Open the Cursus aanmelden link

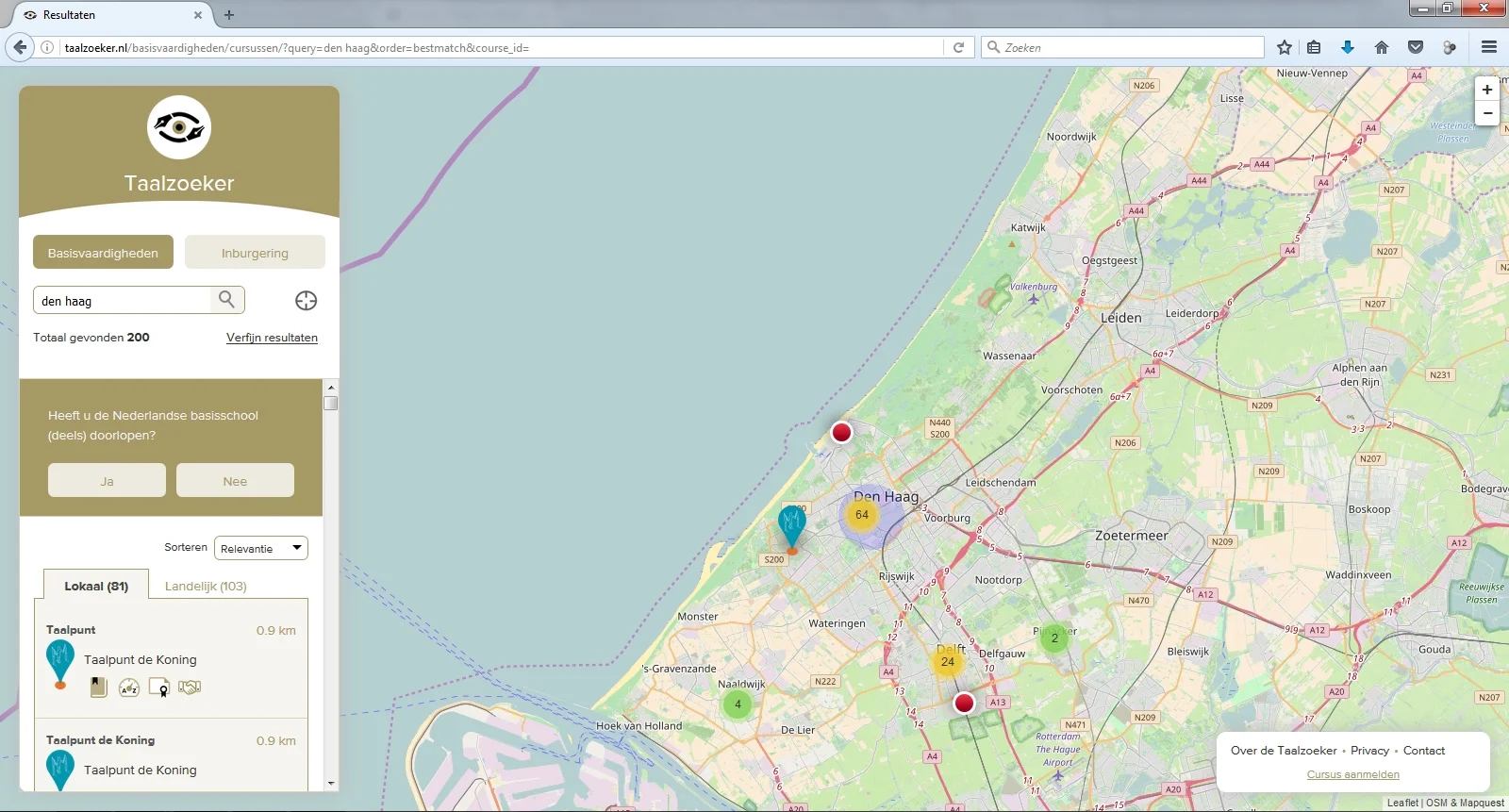(x=1352, y=774)
